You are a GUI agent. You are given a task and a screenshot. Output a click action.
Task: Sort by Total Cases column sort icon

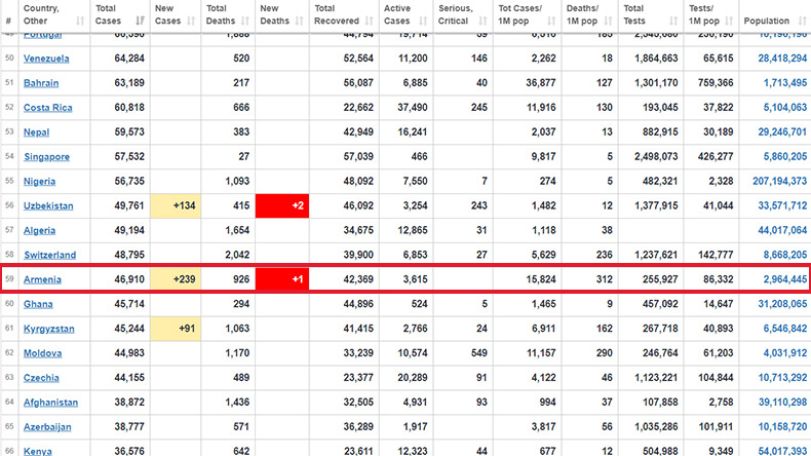point(140,21)
